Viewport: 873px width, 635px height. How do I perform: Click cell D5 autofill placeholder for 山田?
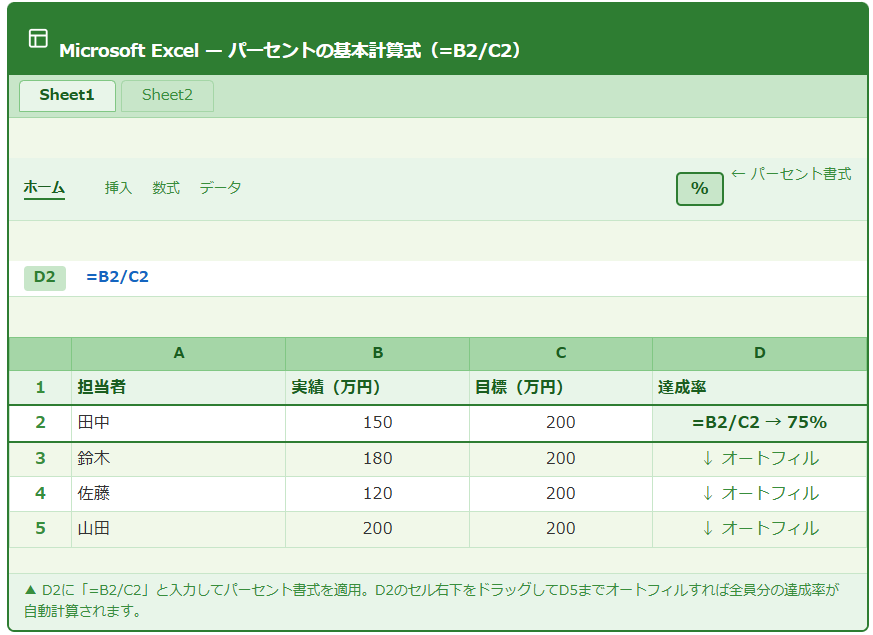[759, 528]
